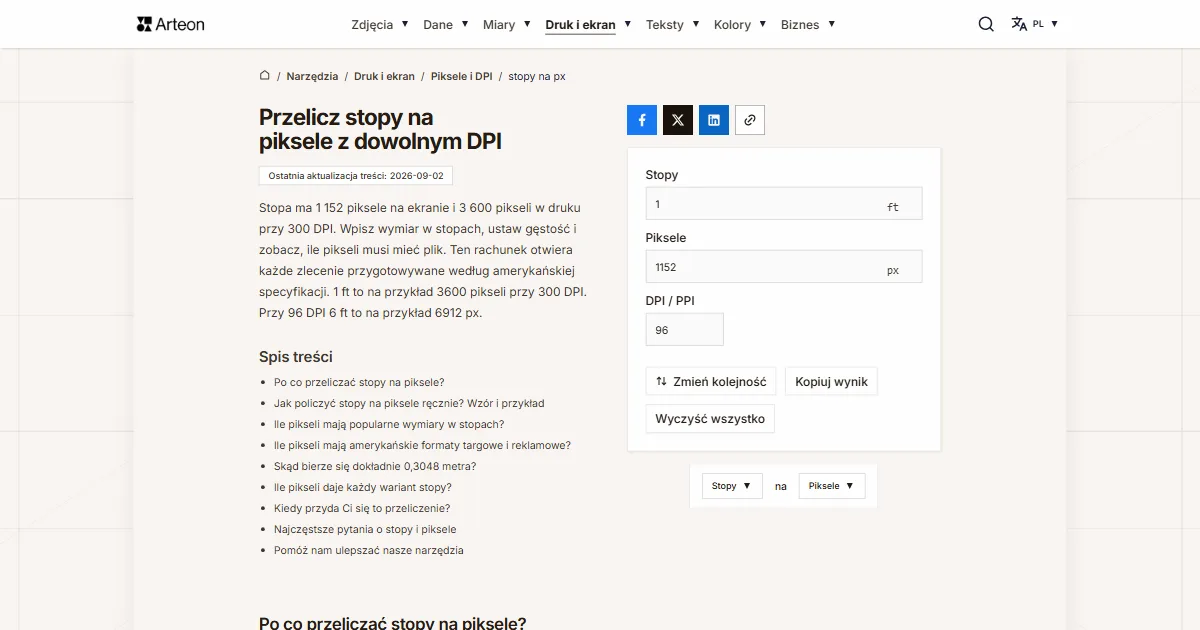Click Kopiuj wynik button

tap(832, 381)
